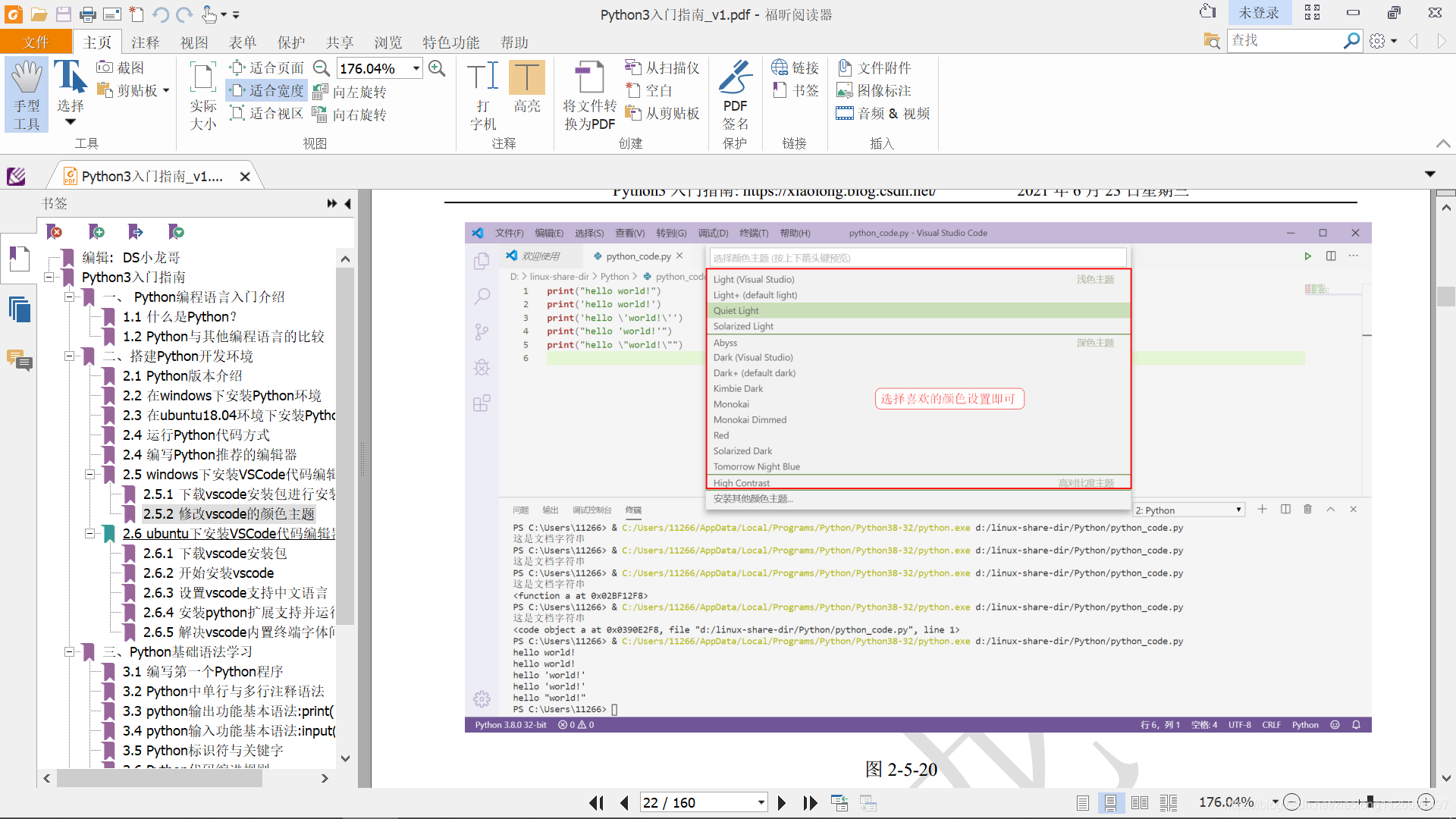This screenshot has height=819, width=1456.
Task: Toggle two-page facing view in status bar
Action: point(1139,802)
